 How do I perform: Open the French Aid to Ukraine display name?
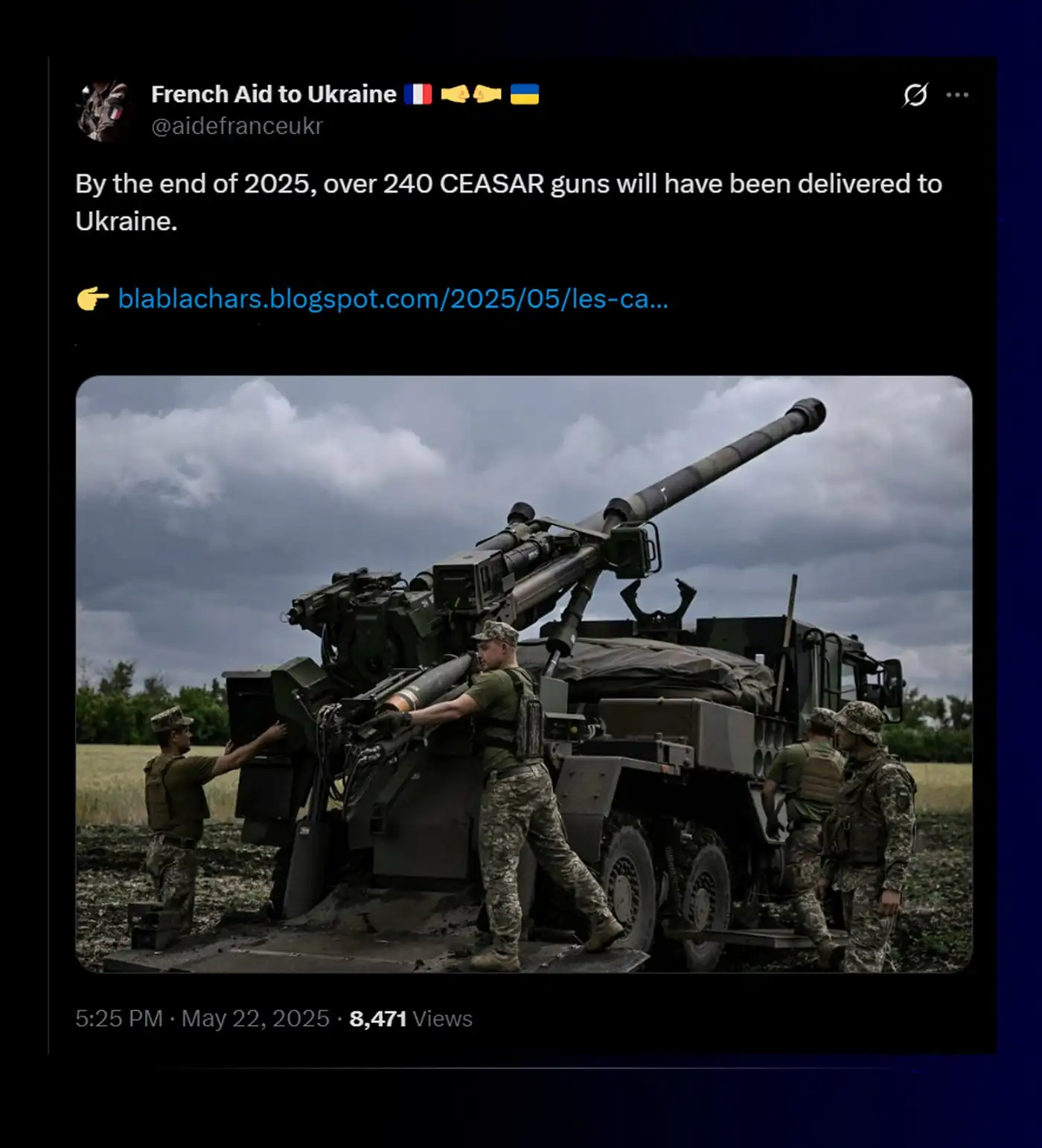point(273,94)
